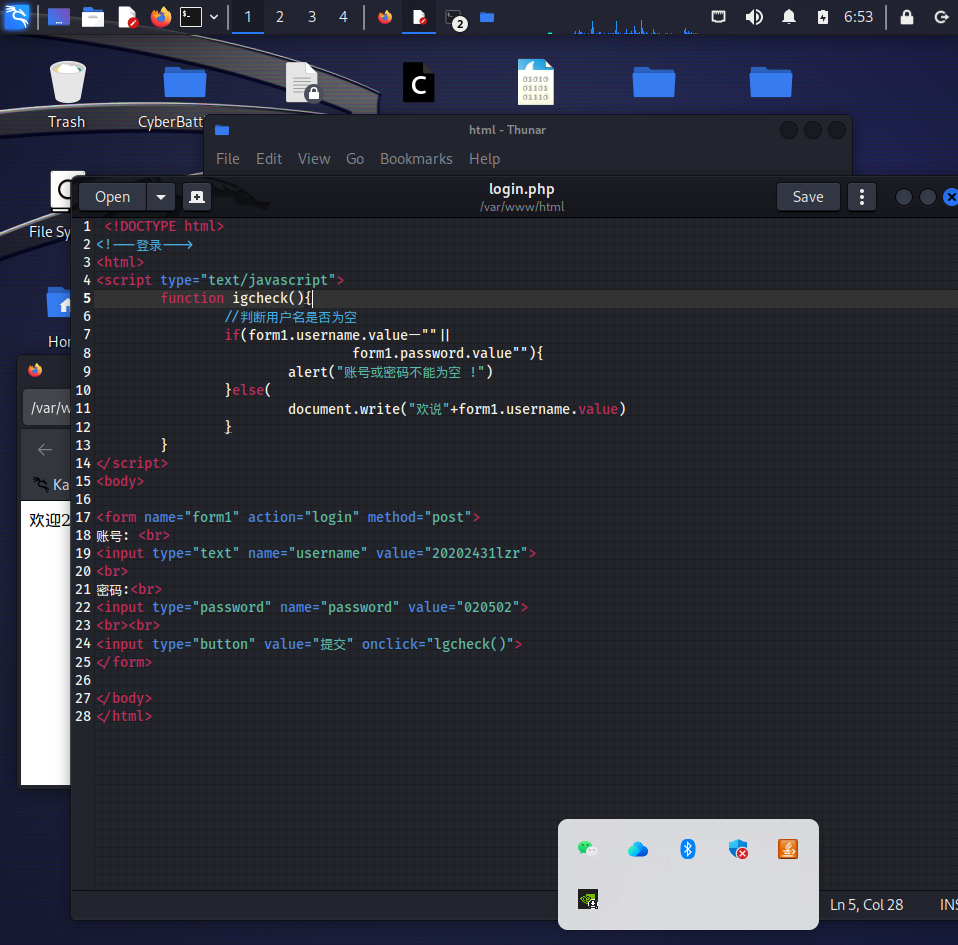The height and width of the screenshot is (945, 958).
Task: Select the C source file desktop icon
Action: (419, 82)
